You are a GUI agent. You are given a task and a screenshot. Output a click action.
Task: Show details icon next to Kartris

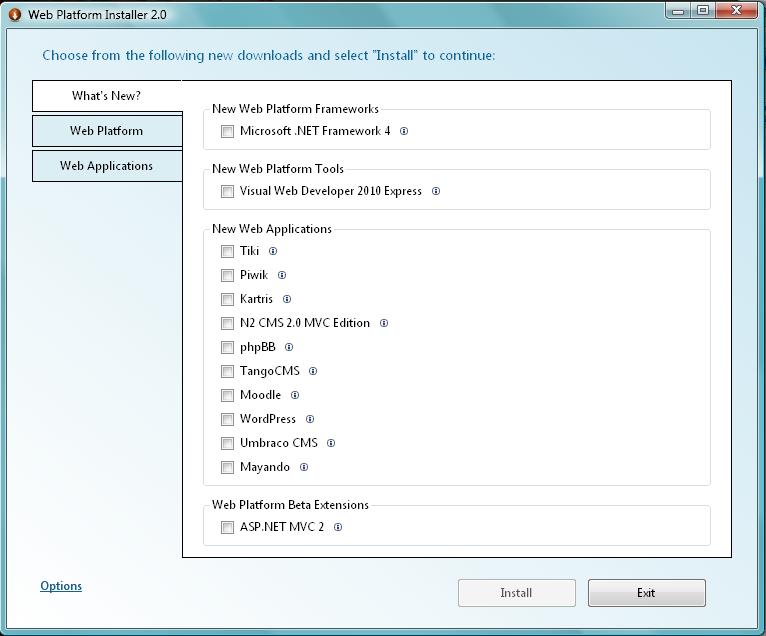[287, 299]
